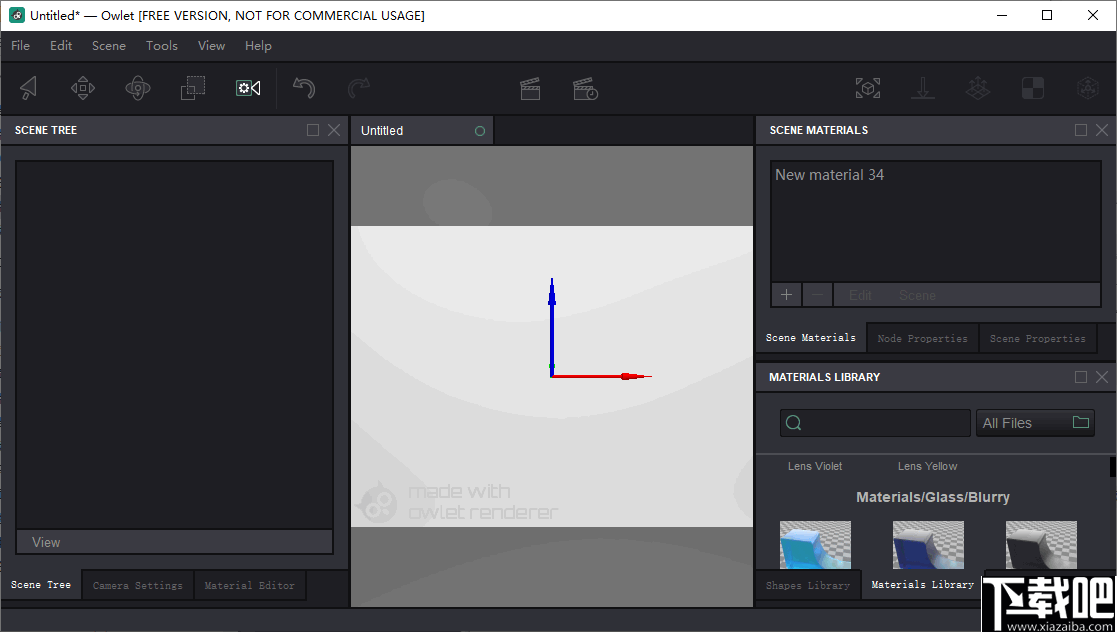
Task: Expand the Lens Violet material entry
Action: (814, 466)
